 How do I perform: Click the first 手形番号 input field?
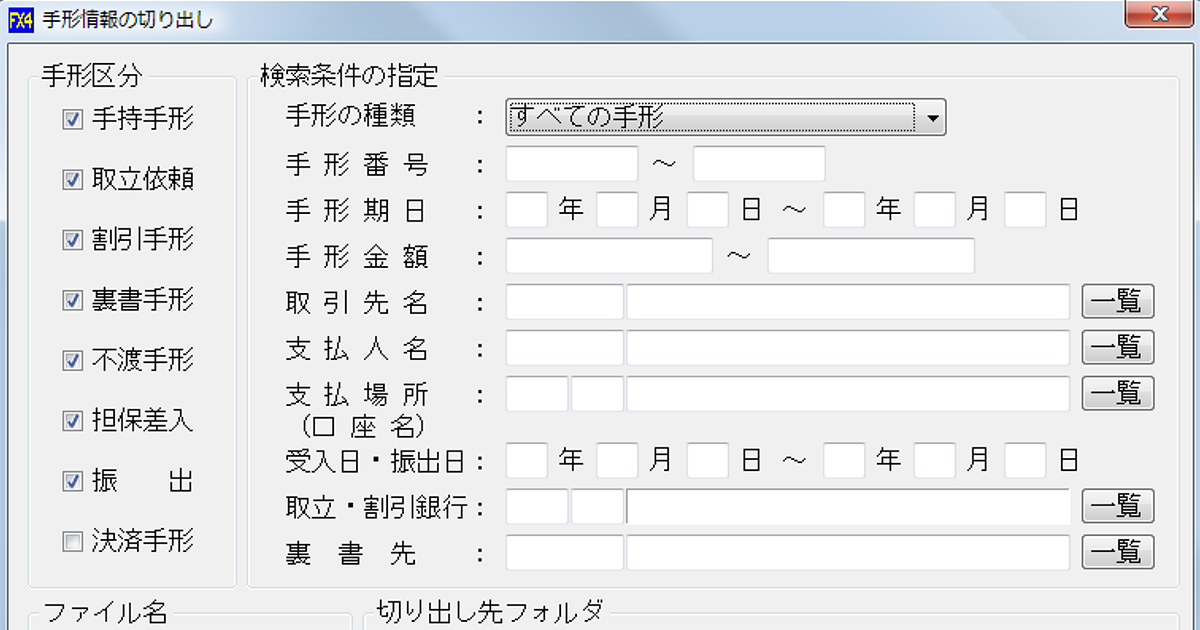(570, 163)
